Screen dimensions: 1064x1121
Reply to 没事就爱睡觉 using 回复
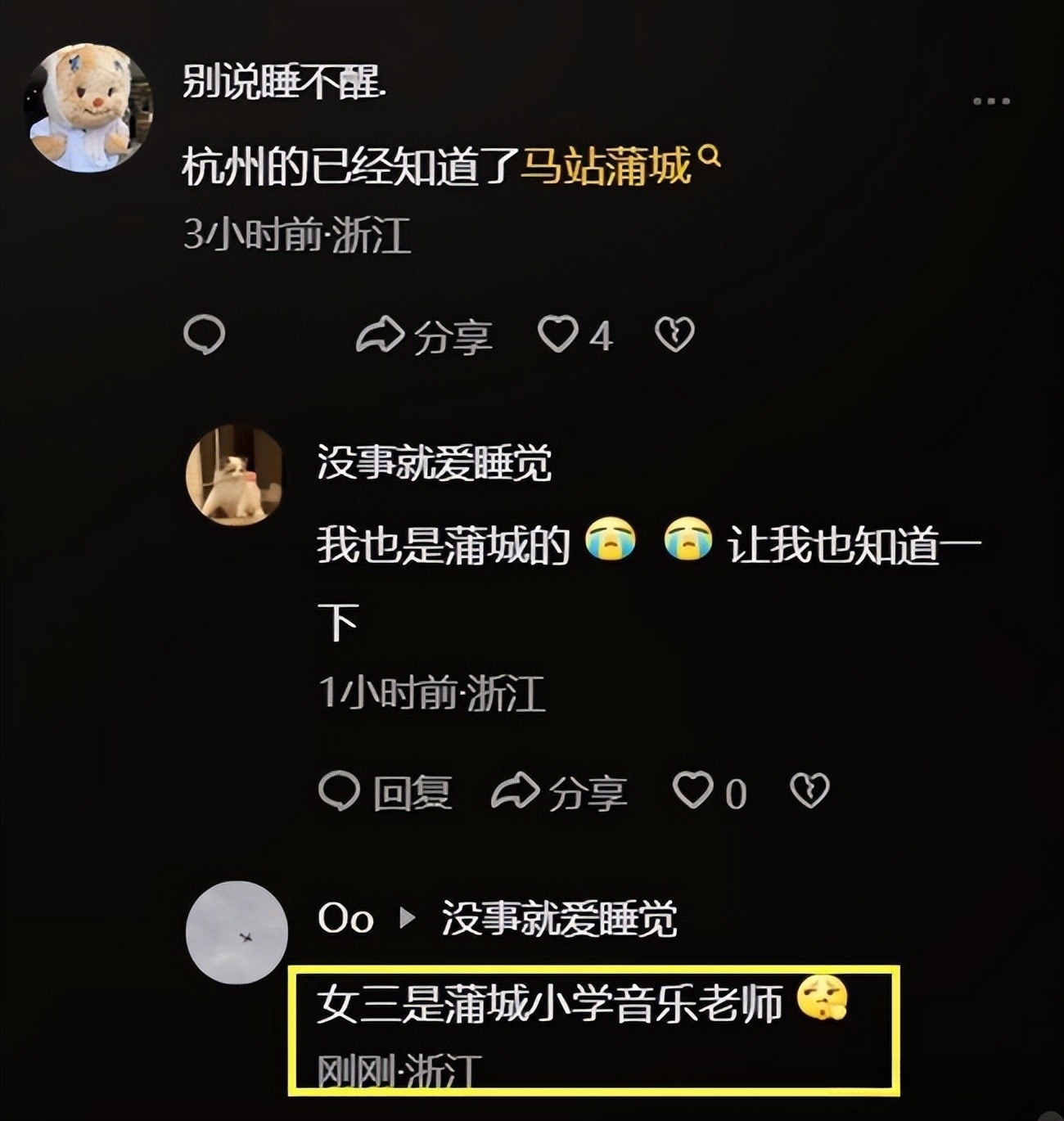385,791
